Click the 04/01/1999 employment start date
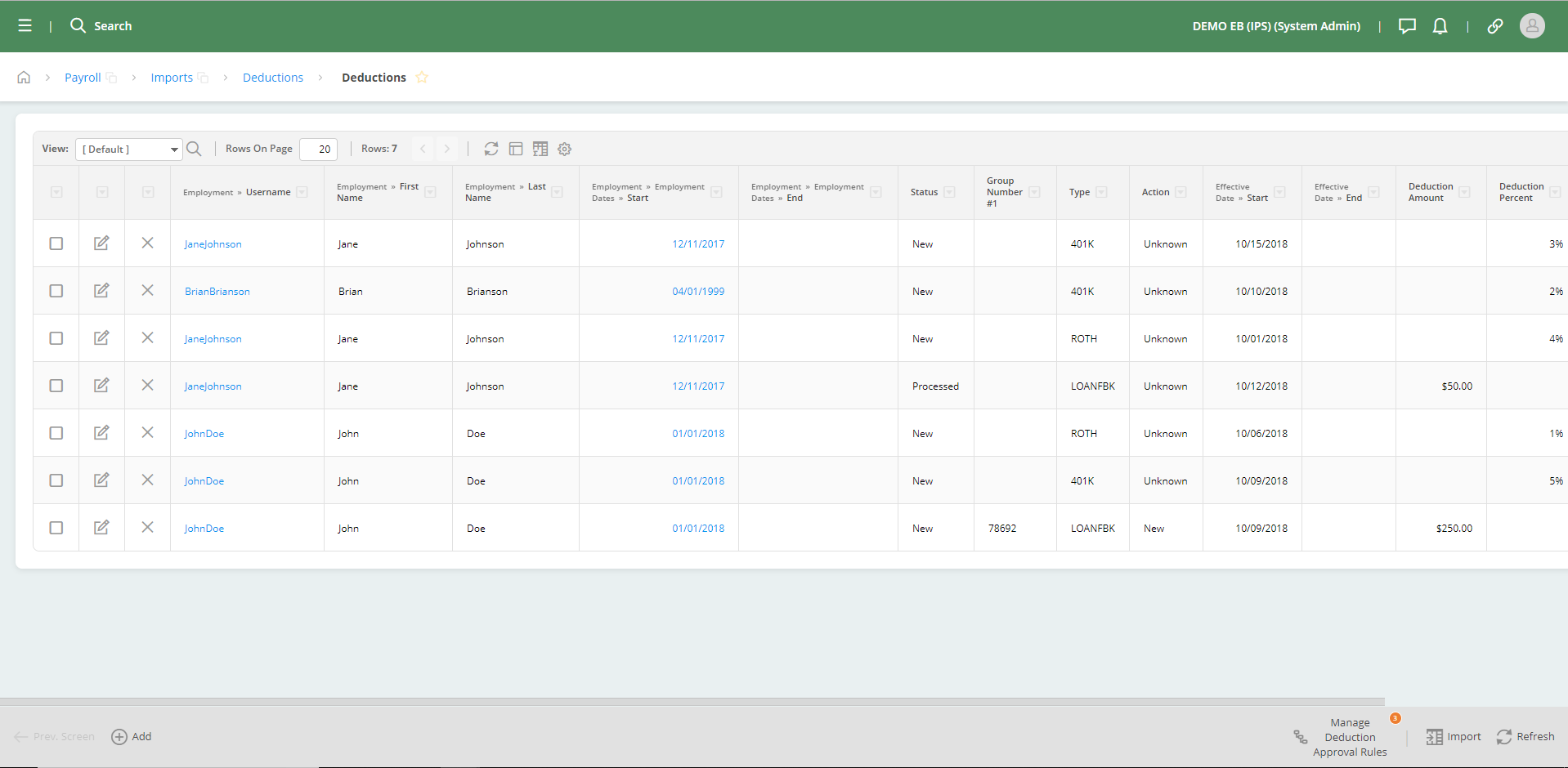 point(698,292)
